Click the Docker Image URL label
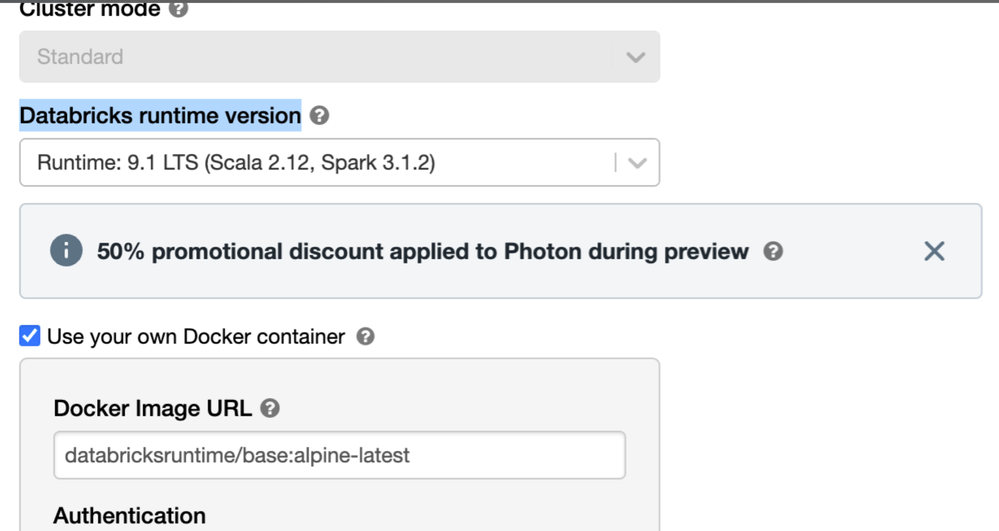 [152, 408]
